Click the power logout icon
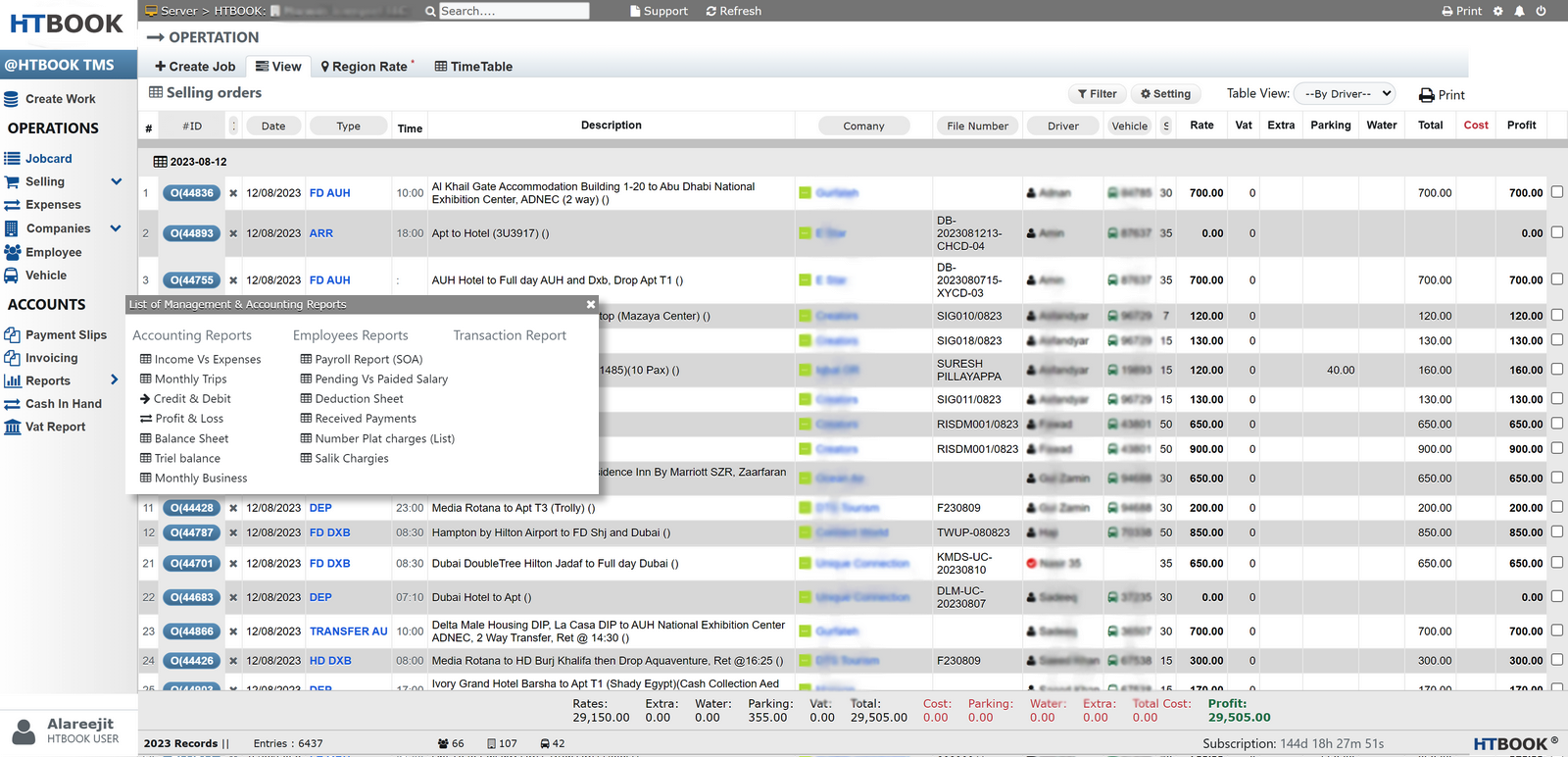The height and width of the screenshot is (757, 1568). click(x=1541, y=11)
